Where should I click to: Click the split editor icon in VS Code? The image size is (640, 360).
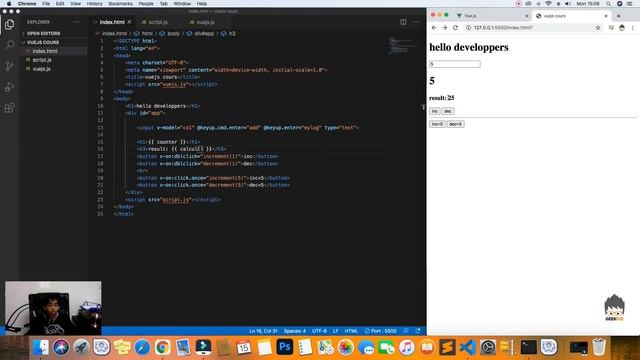click(403, 22)
